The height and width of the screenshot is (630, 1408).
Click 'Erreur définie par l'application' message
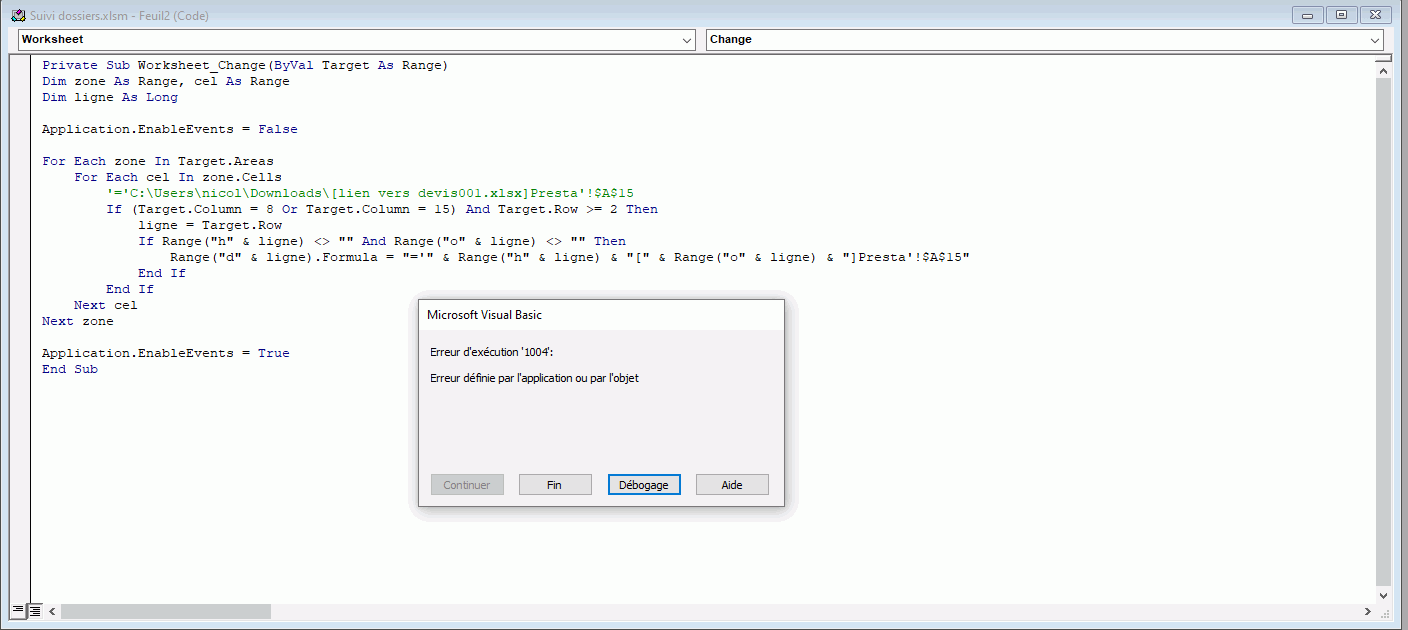(534, 378)
